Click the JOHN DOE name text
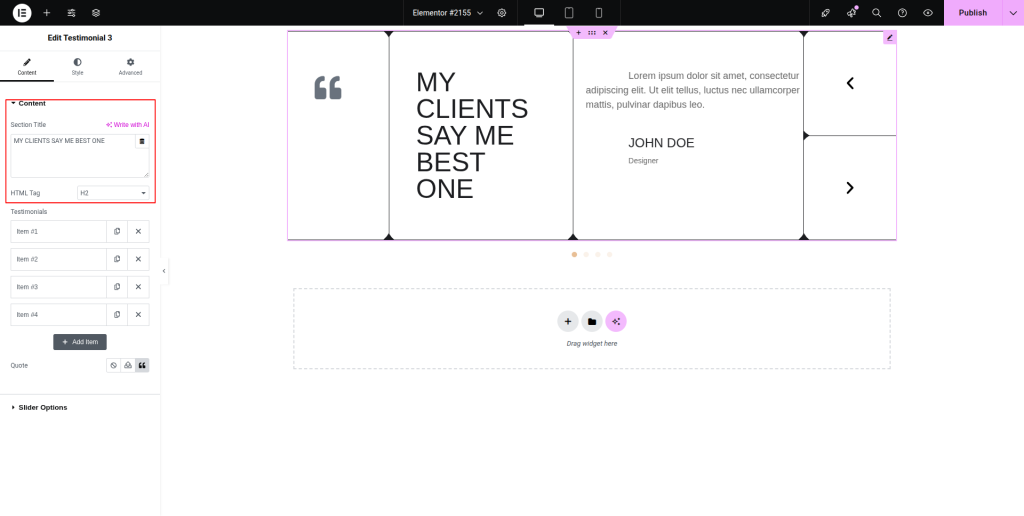Viewport: 1024px width, 516px height. 661,143
